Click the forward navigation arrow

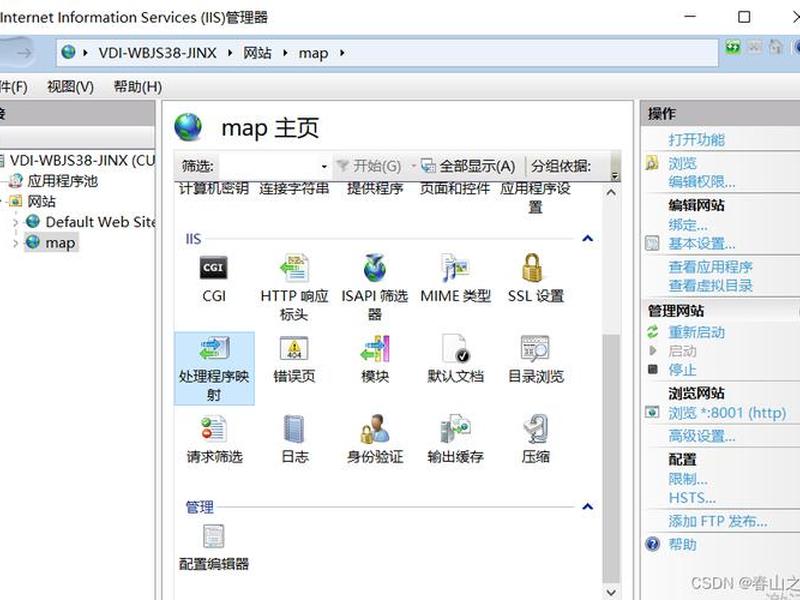coord(23,53)
